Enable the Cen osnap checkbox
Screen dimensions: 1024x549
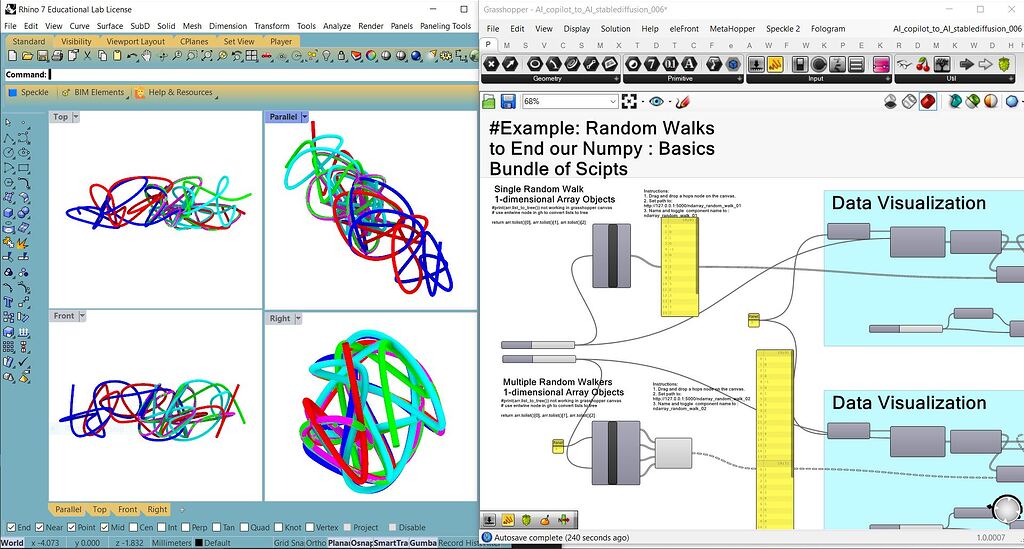point(133,527)
